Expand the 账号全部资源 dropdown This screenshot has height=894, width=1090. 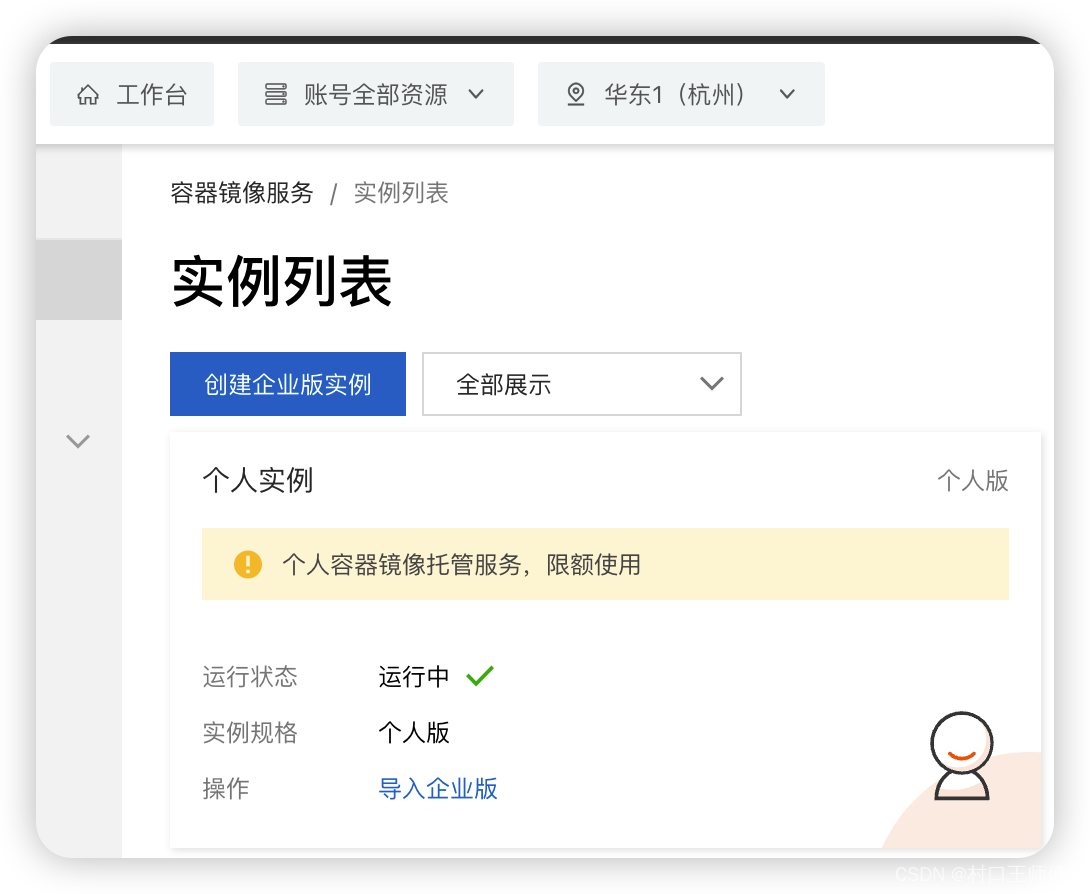[x=375, y=94]
